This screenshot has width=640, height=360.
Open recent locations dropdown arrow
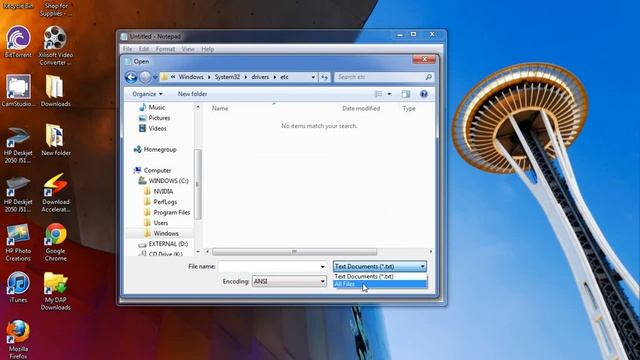click(155, 77)
